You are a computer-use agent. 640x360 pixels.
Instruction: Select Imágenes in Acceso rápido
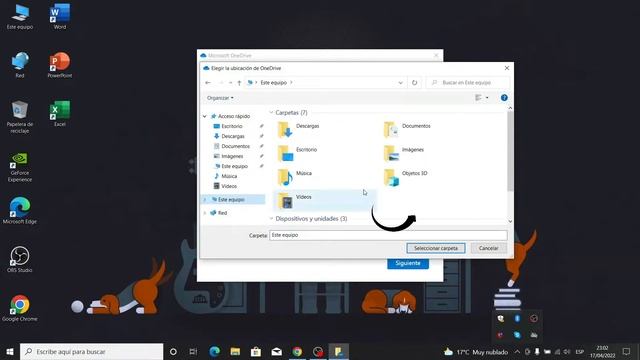coord(232,156)
